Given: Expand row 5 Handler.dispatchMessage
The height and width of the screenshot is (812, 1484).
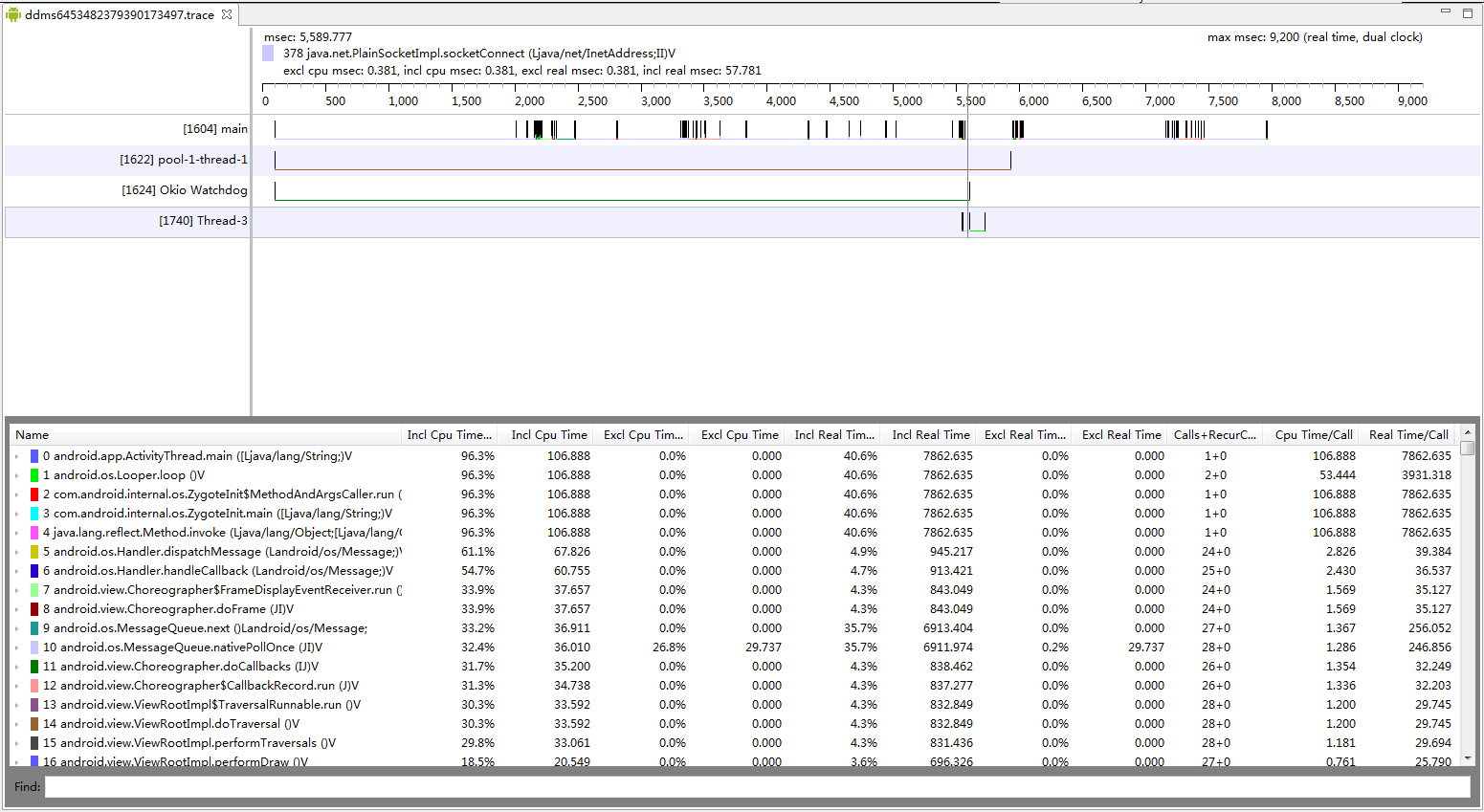Looking at the screenshot, I should point(16,552).
